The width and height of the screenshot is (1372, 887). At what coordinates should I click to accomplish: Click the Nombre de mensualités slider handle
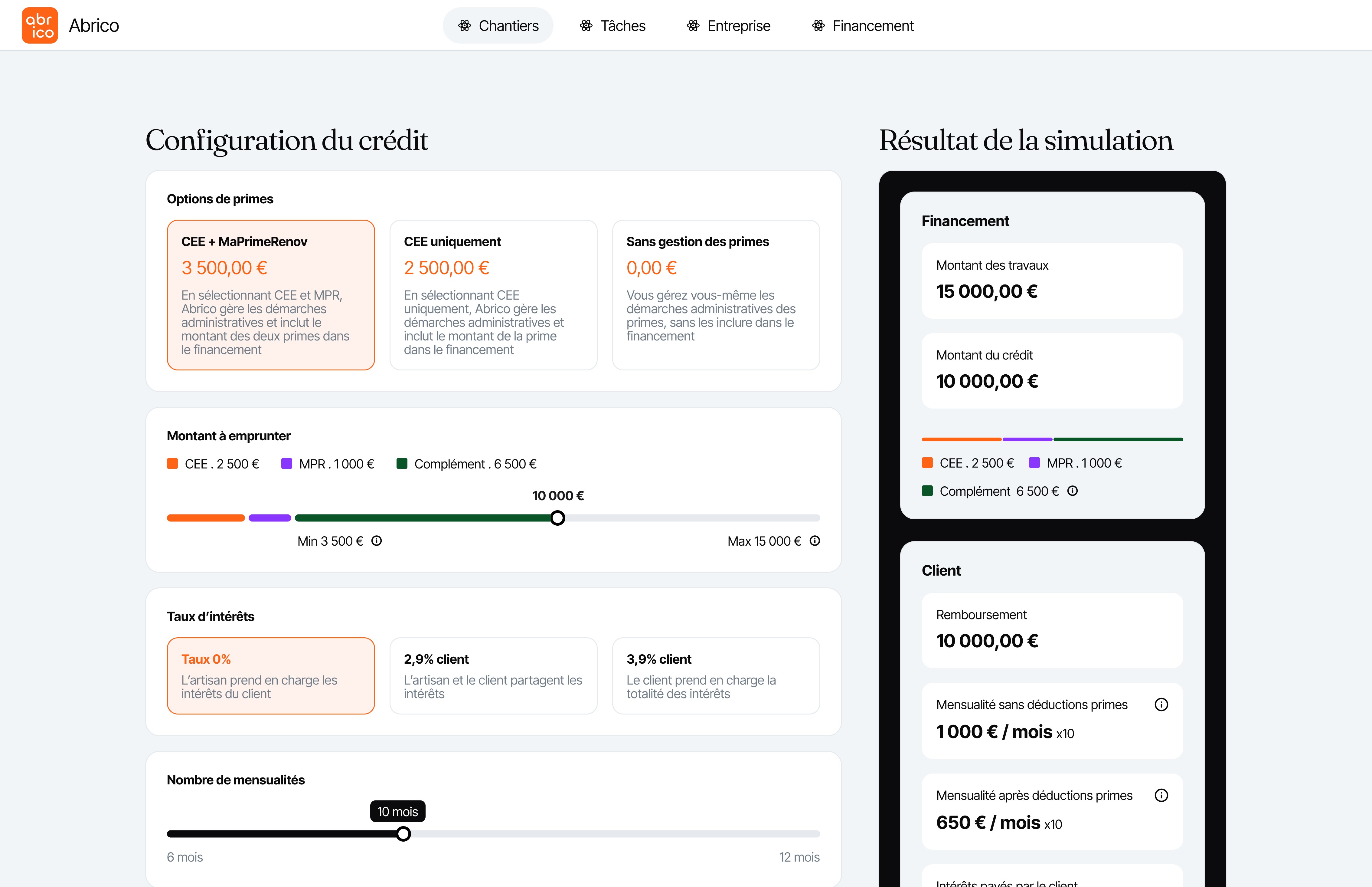[x=403, y=833]
